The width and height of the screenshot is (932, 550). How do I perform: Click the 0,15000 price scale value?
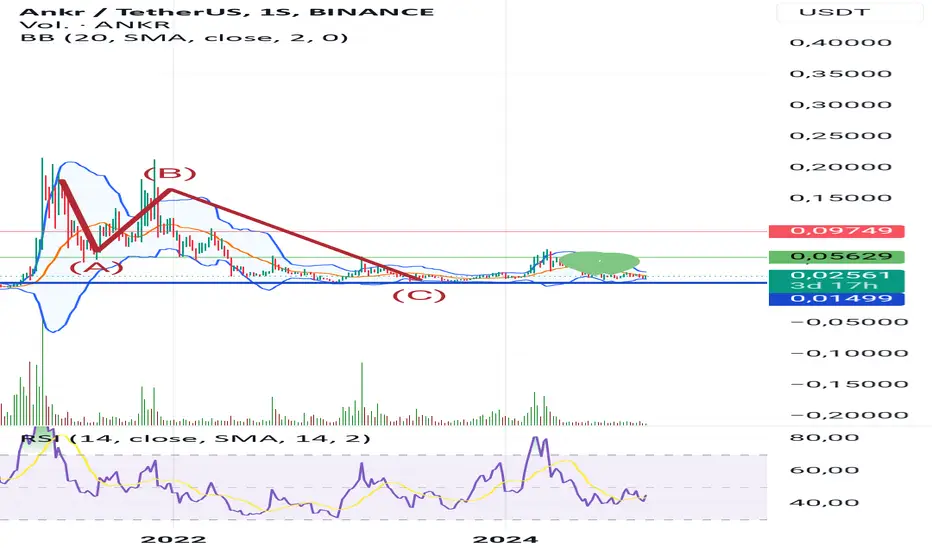click(x=840, y=198)
